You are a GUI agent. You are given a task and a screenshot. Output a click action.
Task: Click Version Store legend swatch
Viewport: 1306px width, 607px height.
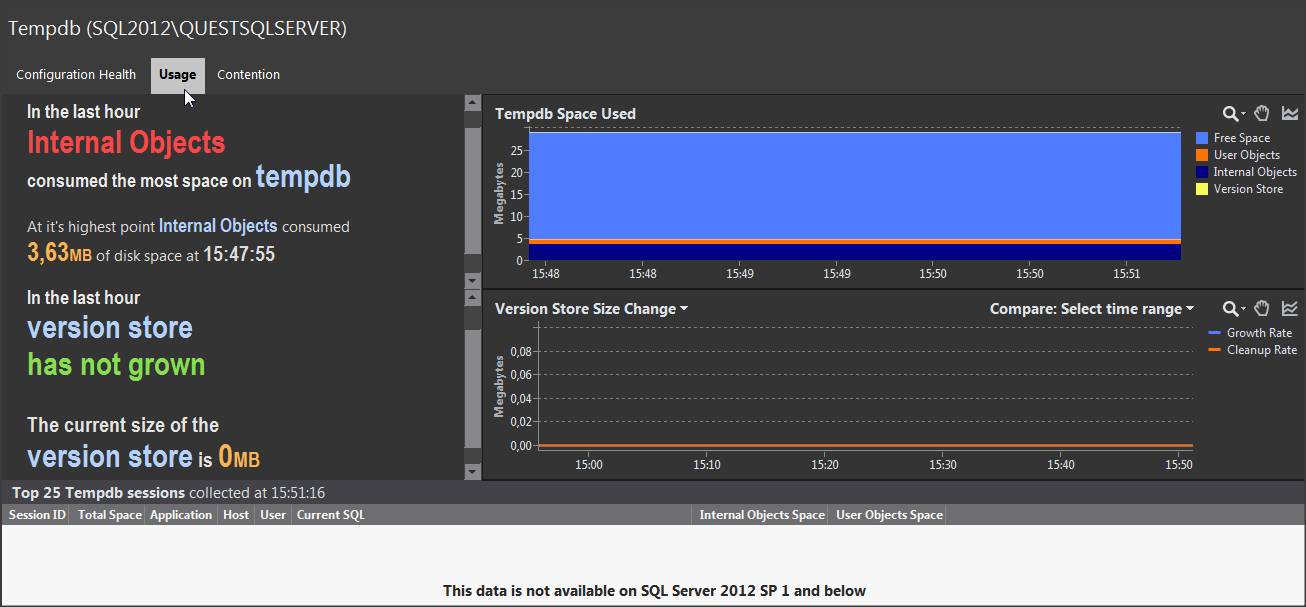pyautogui.click(x=1202, y=189)
